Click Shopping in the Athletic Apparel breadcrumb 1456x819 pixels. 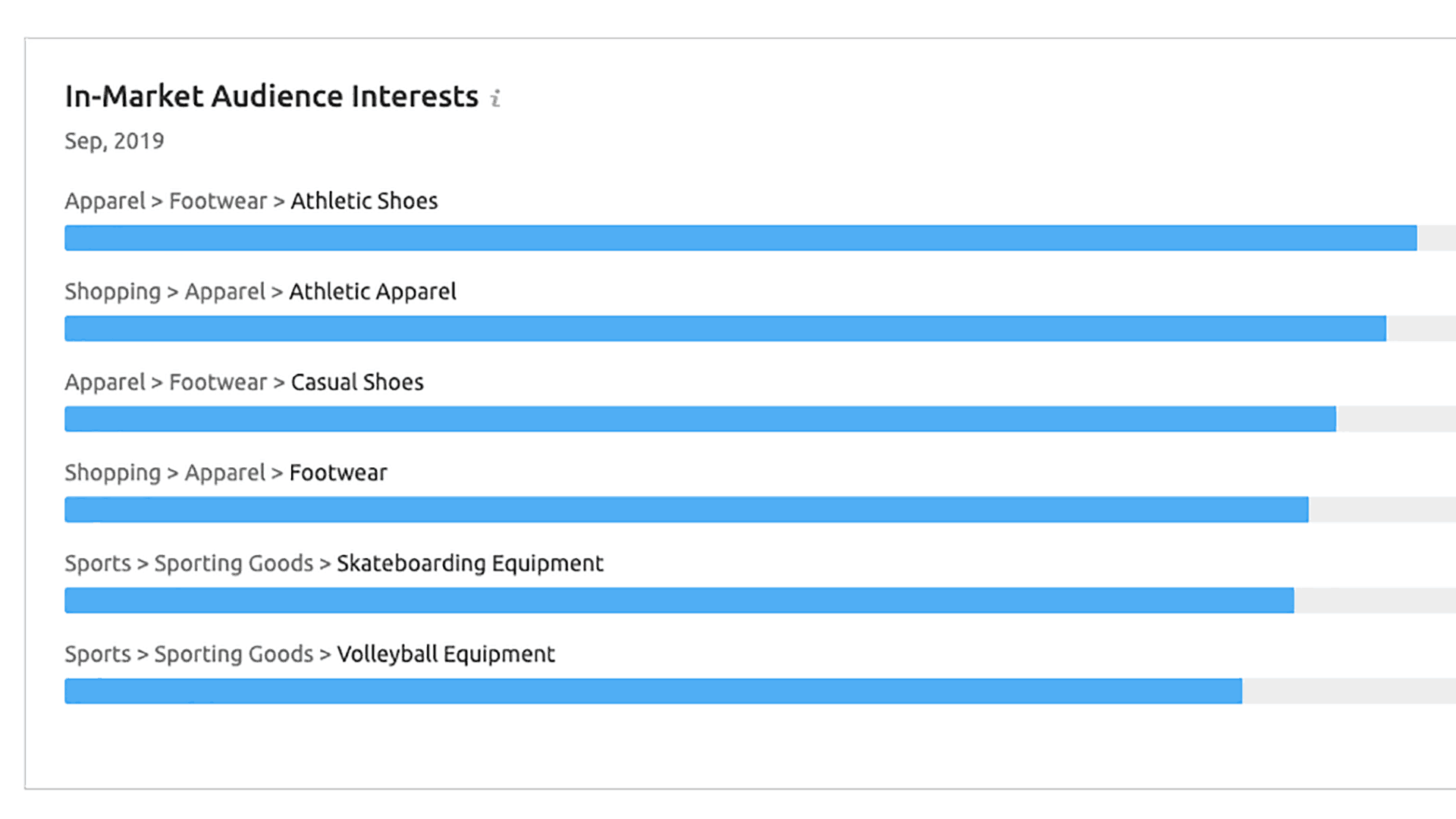tap(112, 292)
